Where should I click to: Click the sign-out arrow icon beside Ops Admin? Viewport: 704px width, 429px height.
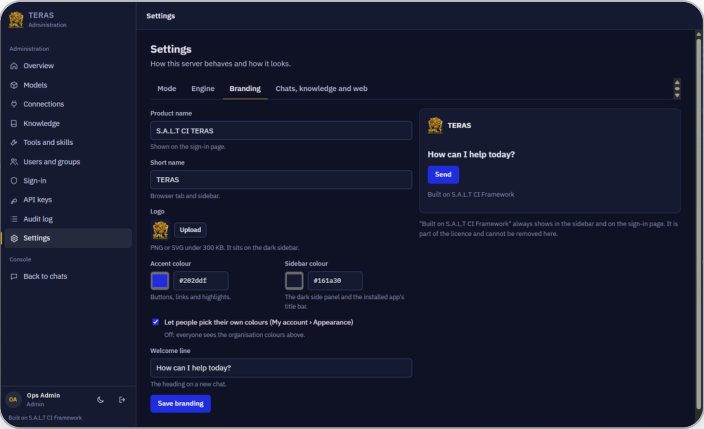coord(122,399)
